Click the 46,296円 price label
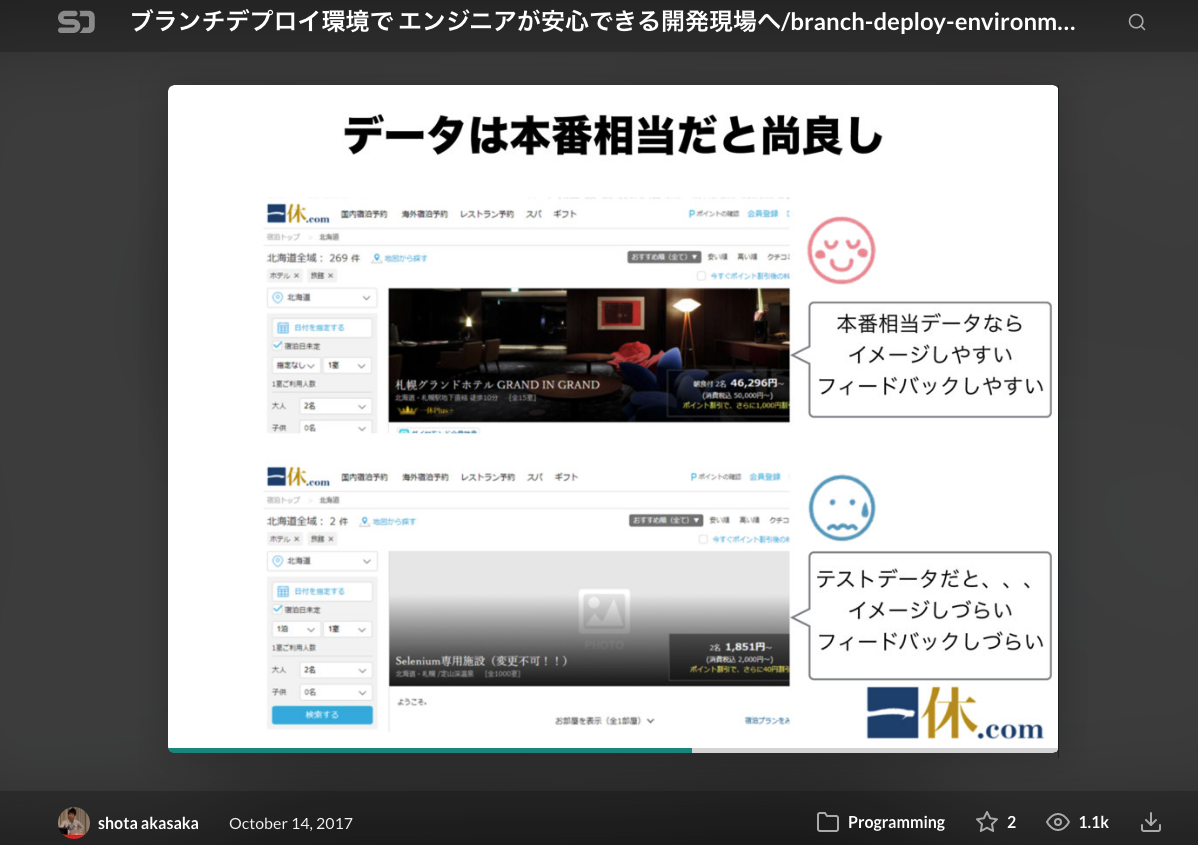This screenshot has height=845, width=1198. pos(756,383)
